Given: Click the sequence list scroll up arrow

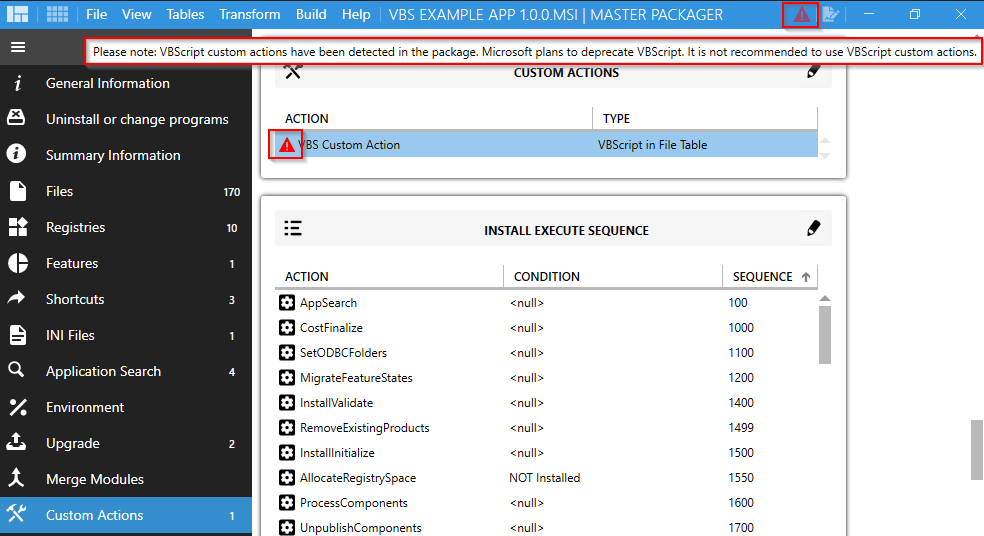Looking at the screenshot, I should tap(825, 299).
